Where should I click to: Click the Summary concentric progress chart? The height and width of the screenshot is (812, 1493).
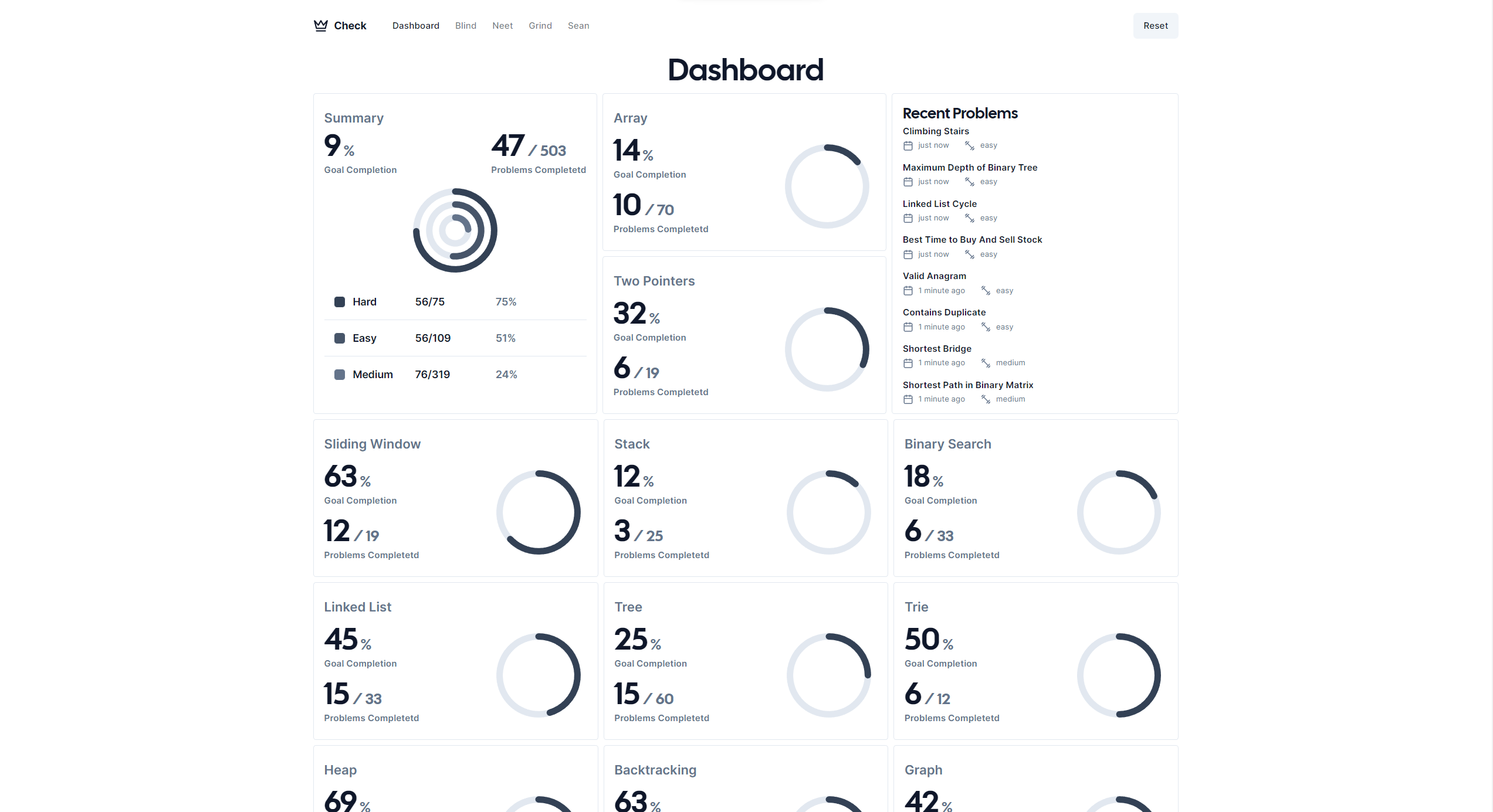pos(455,230)
